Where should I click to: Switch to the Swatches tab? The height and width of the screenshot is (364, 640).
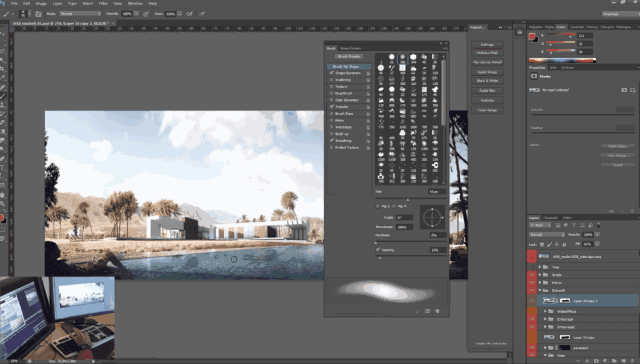tap(577, 27)
